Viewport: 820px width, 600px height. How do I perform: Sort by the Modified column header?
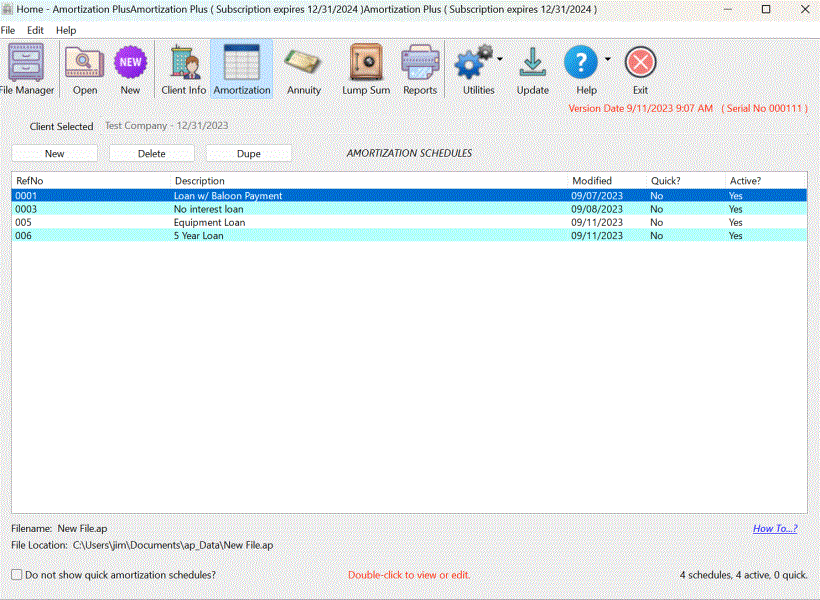(607, 181)
